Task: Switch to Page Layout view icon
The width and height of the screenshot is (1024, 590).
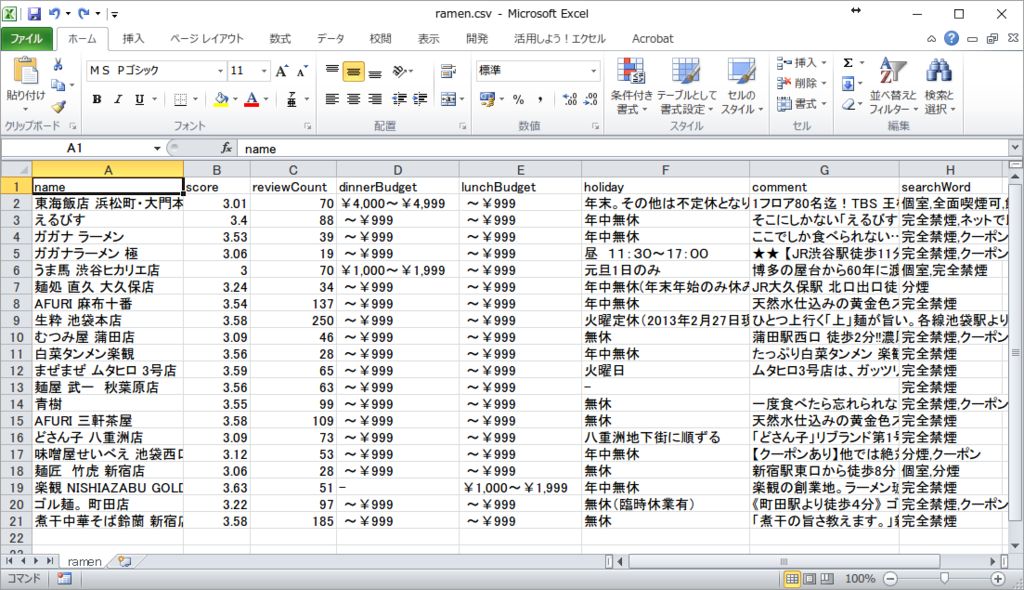Action: click(810, 578)
